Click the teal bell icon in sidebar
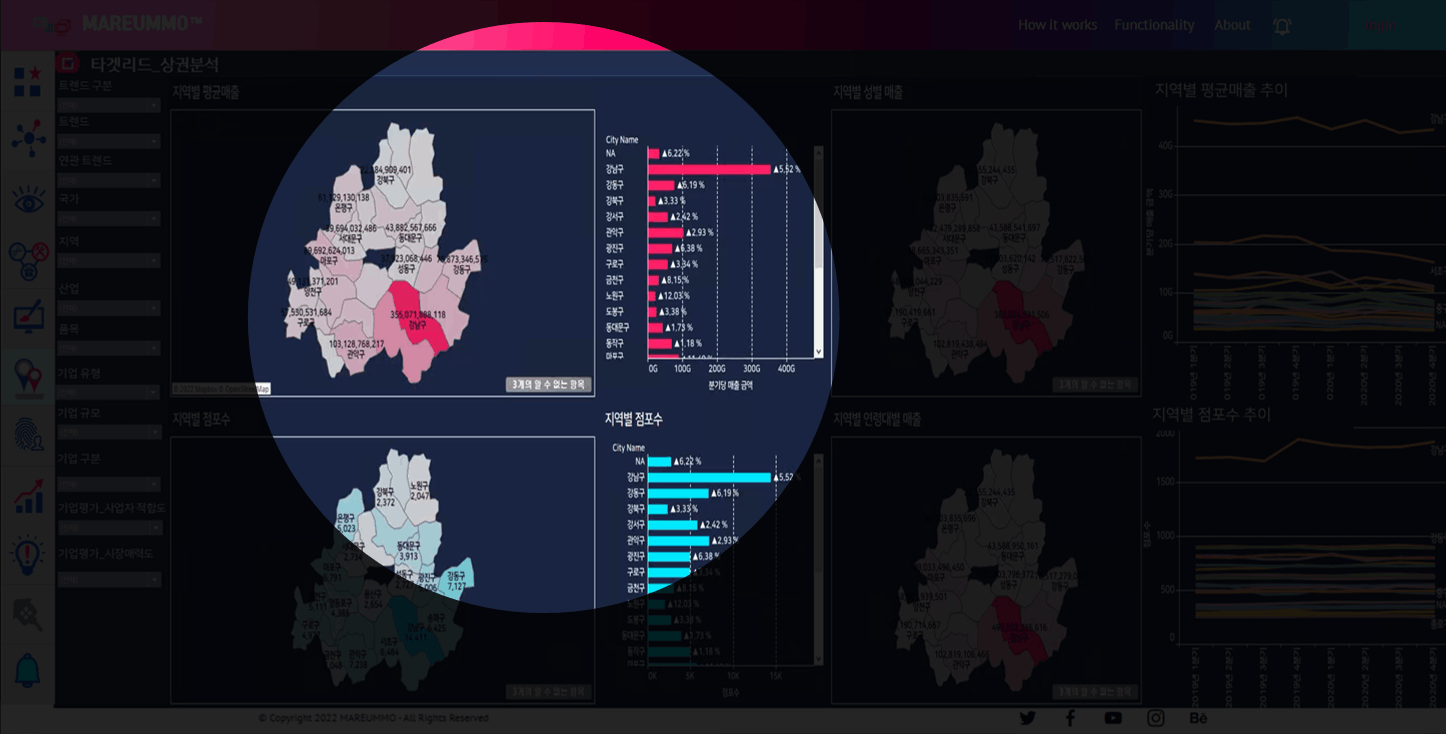 click(28, 670)
